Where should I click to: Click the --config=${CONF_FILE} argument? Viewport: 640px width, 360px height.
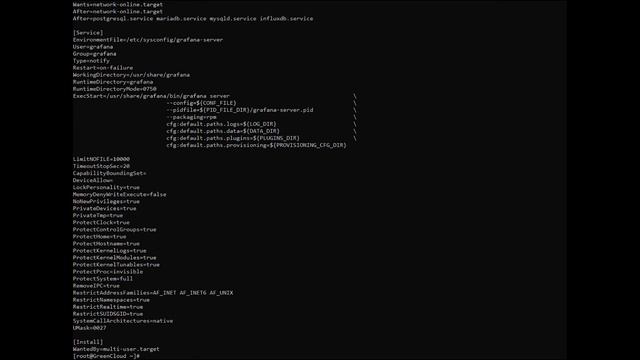pos(201,103)
